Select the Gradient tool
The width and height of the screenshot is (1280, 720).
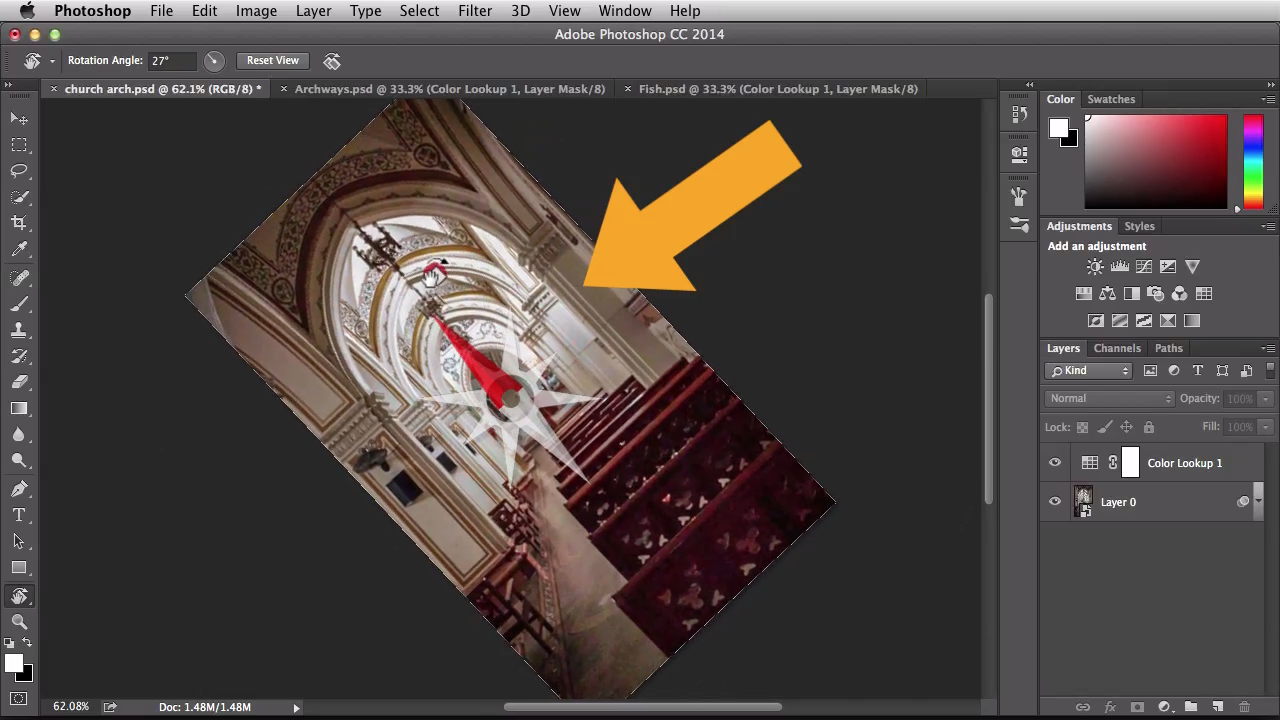point(19,408)
